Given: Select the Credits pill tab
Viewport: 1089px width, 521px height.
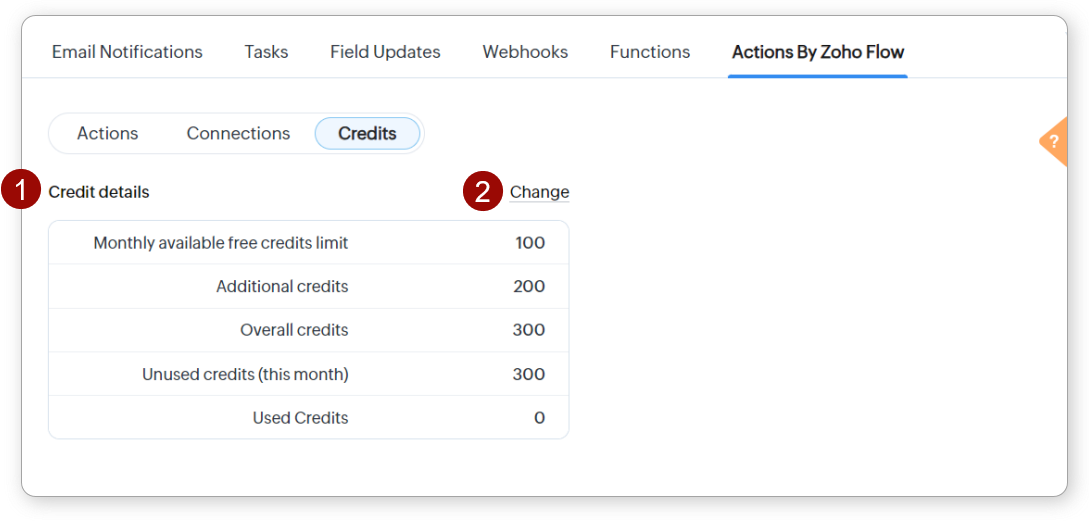Looking at the screenshot, I should click(x=367, y=133).
